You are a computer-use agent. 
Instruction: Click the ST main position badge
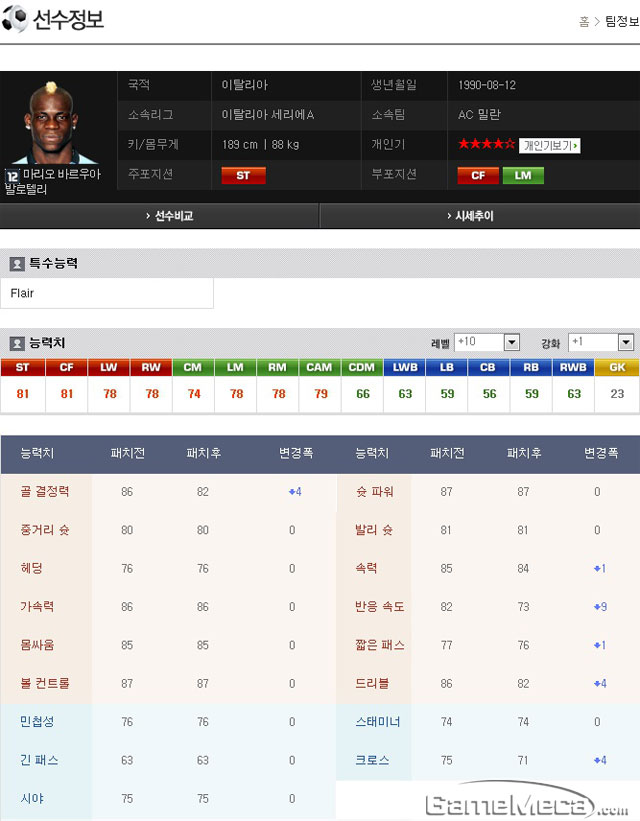coord(244,175)
